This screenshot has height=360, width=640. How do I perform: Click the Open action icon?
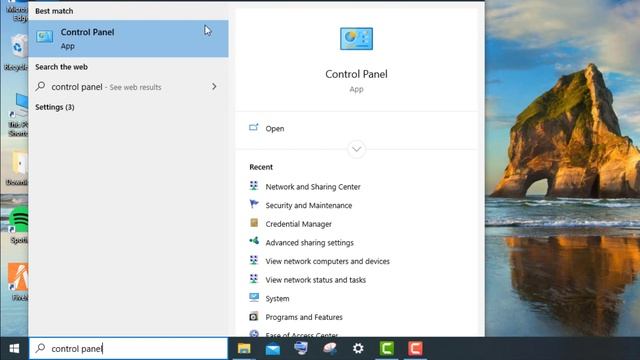click(253, 128)
